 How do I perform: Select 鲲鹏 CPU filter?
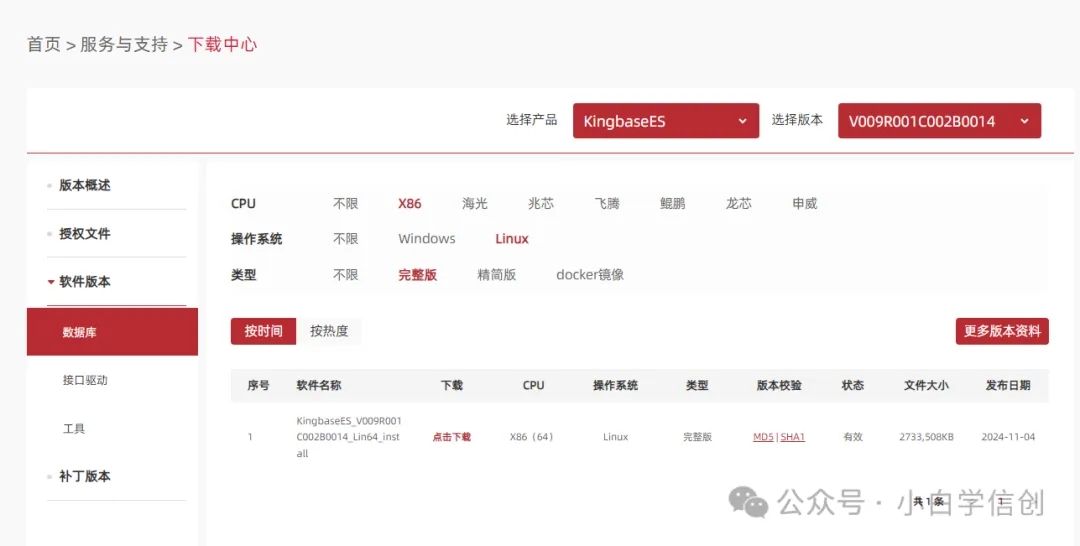(672, 204)
